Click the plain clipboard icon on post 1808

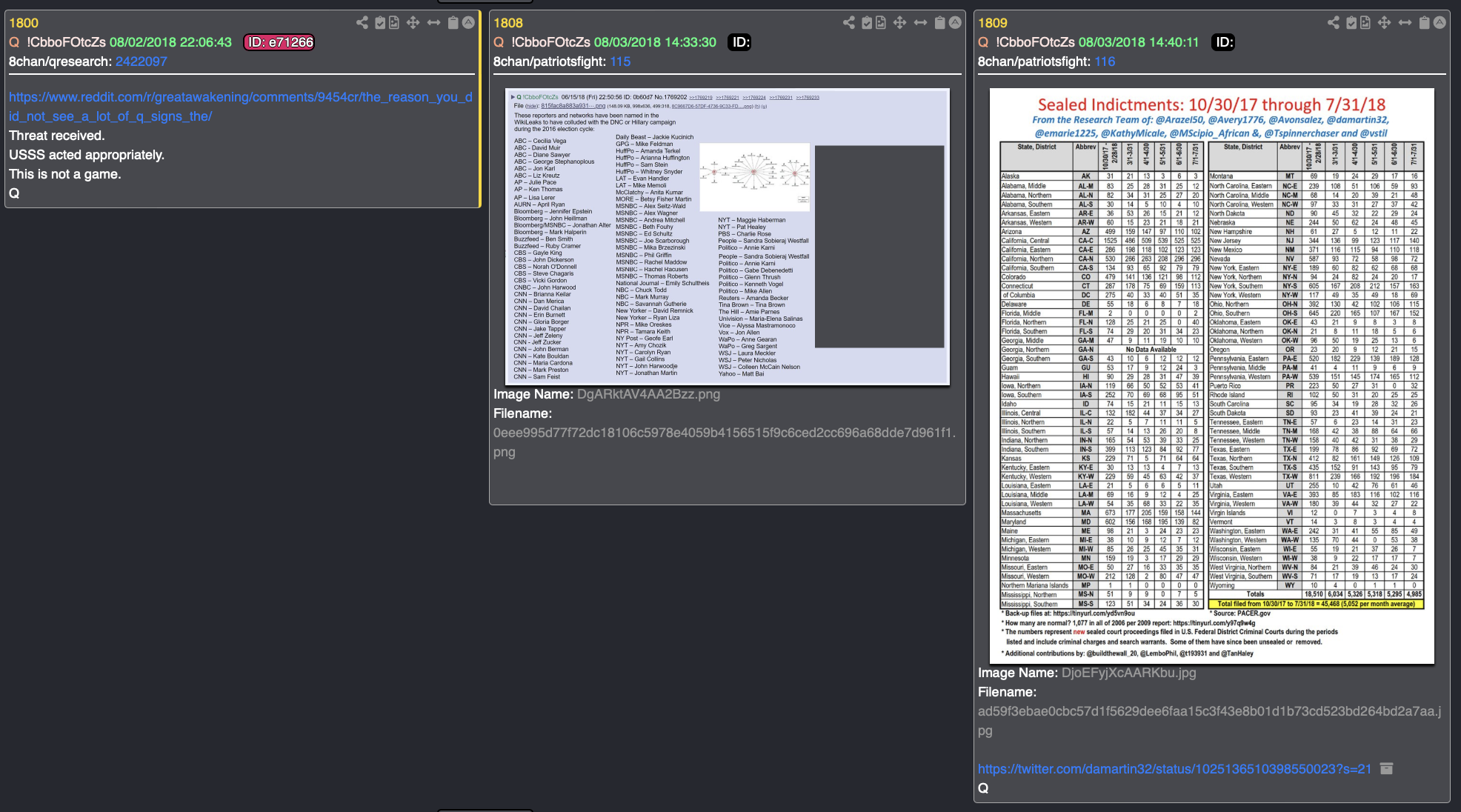point(940,22)
